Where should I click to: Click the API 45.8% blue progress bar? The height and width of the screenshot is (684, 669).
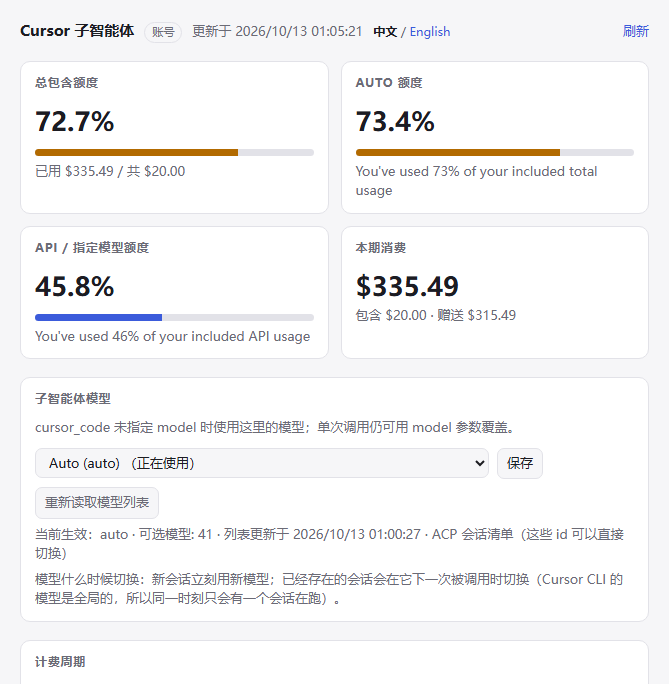click(174, 317)
